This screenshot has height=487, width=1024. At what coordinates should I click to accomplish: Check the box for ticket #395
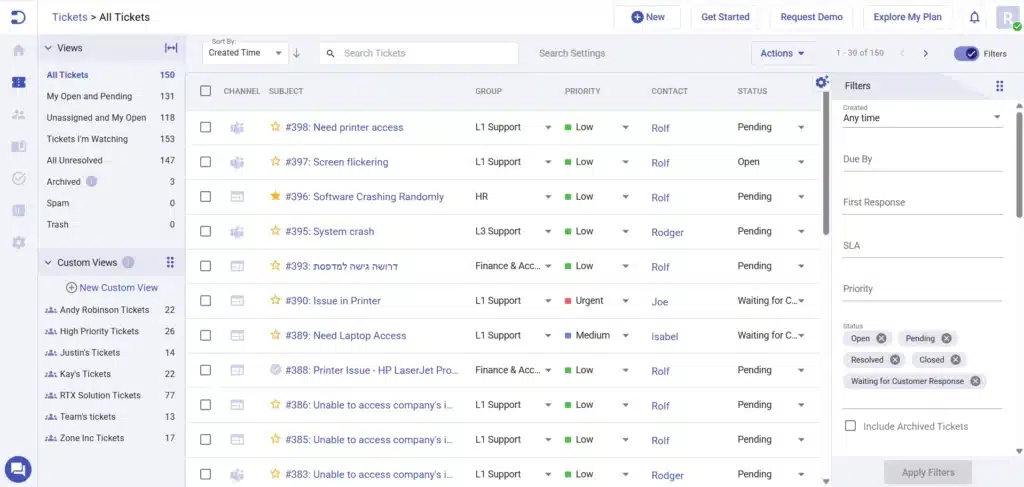206,231
